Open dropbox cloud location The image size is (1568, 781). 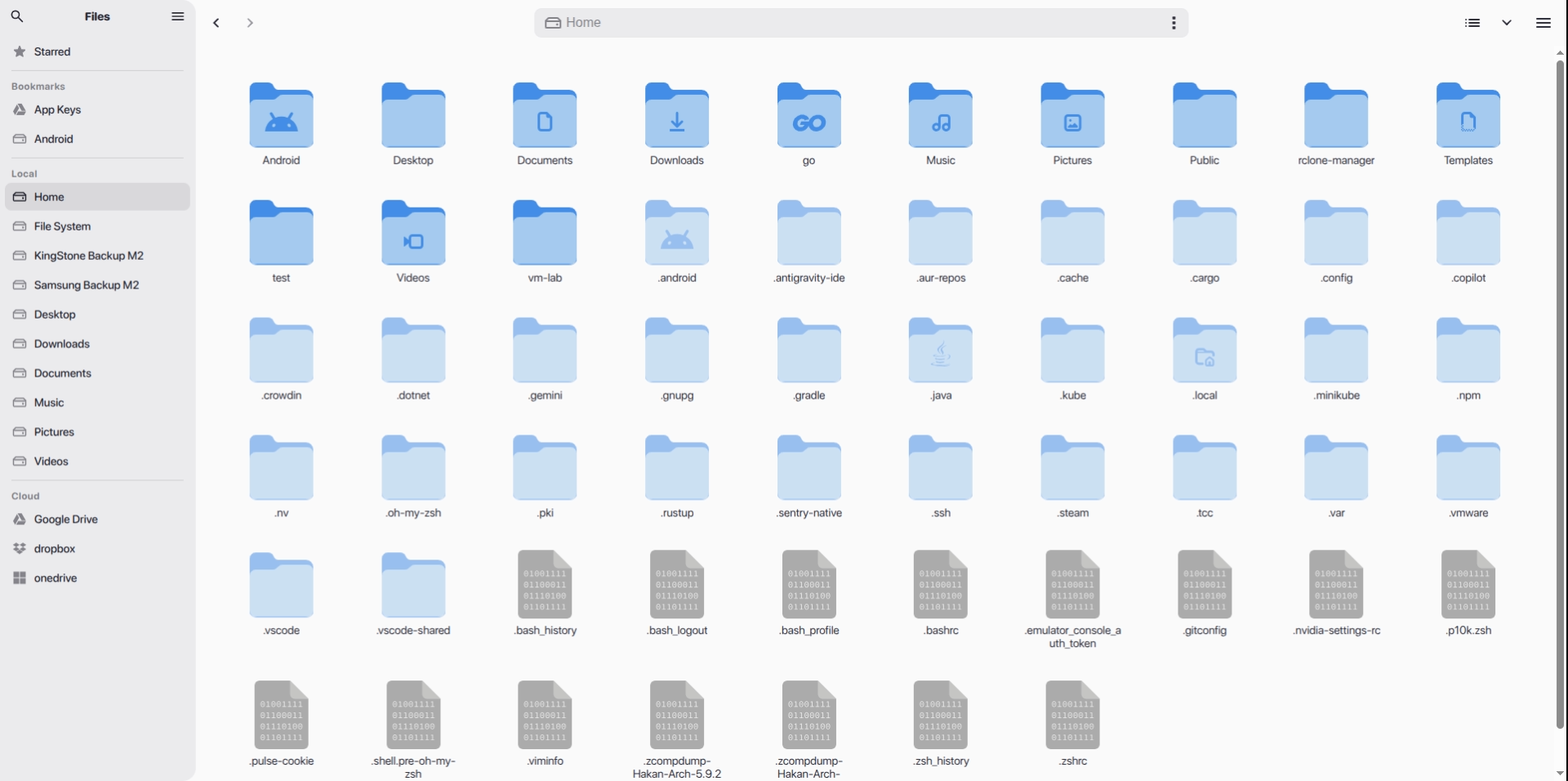[97, 549]
